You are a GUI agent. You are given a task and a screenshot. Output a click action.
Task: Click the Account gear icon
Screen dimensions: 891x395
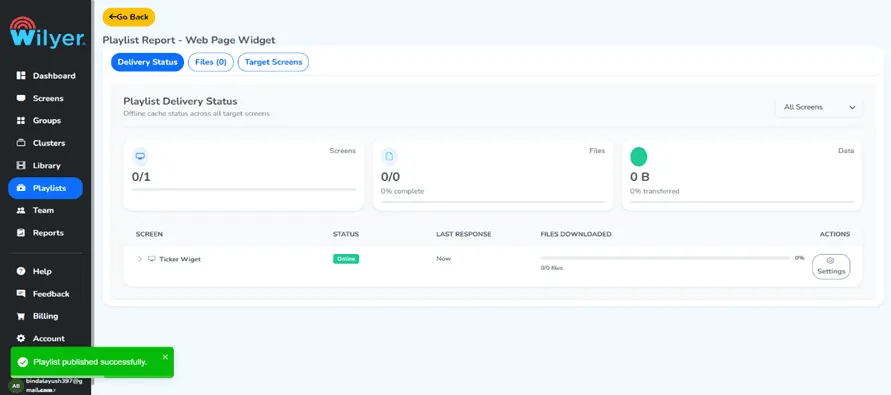(21, 338)
